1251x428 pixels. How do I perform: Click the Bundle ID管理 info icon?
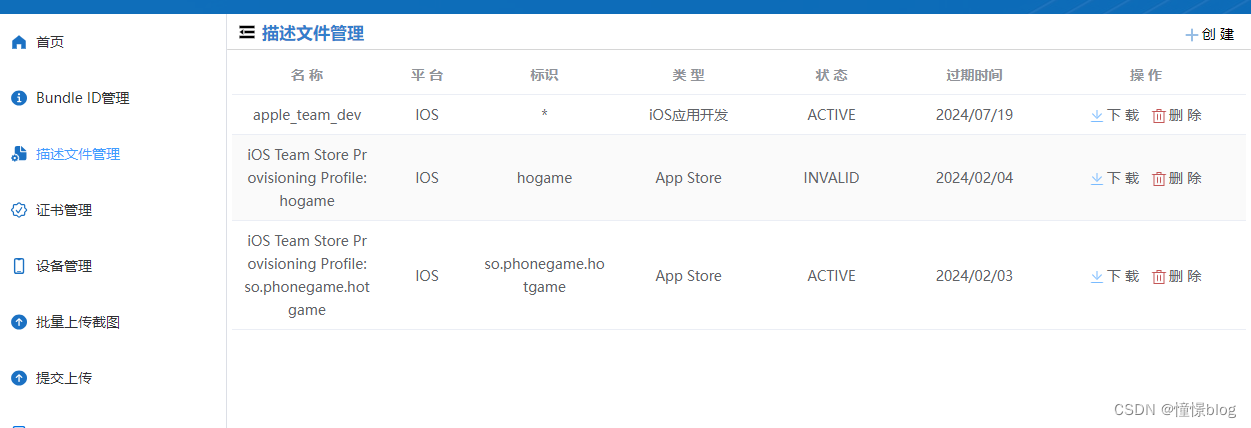[18, 98]
